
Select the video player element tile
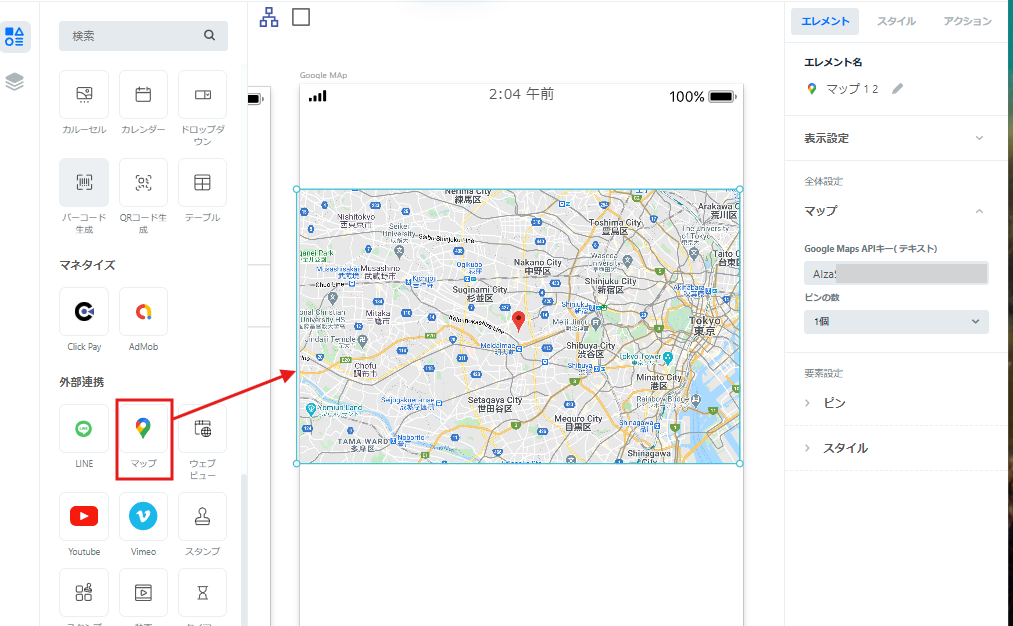point(143,592)
